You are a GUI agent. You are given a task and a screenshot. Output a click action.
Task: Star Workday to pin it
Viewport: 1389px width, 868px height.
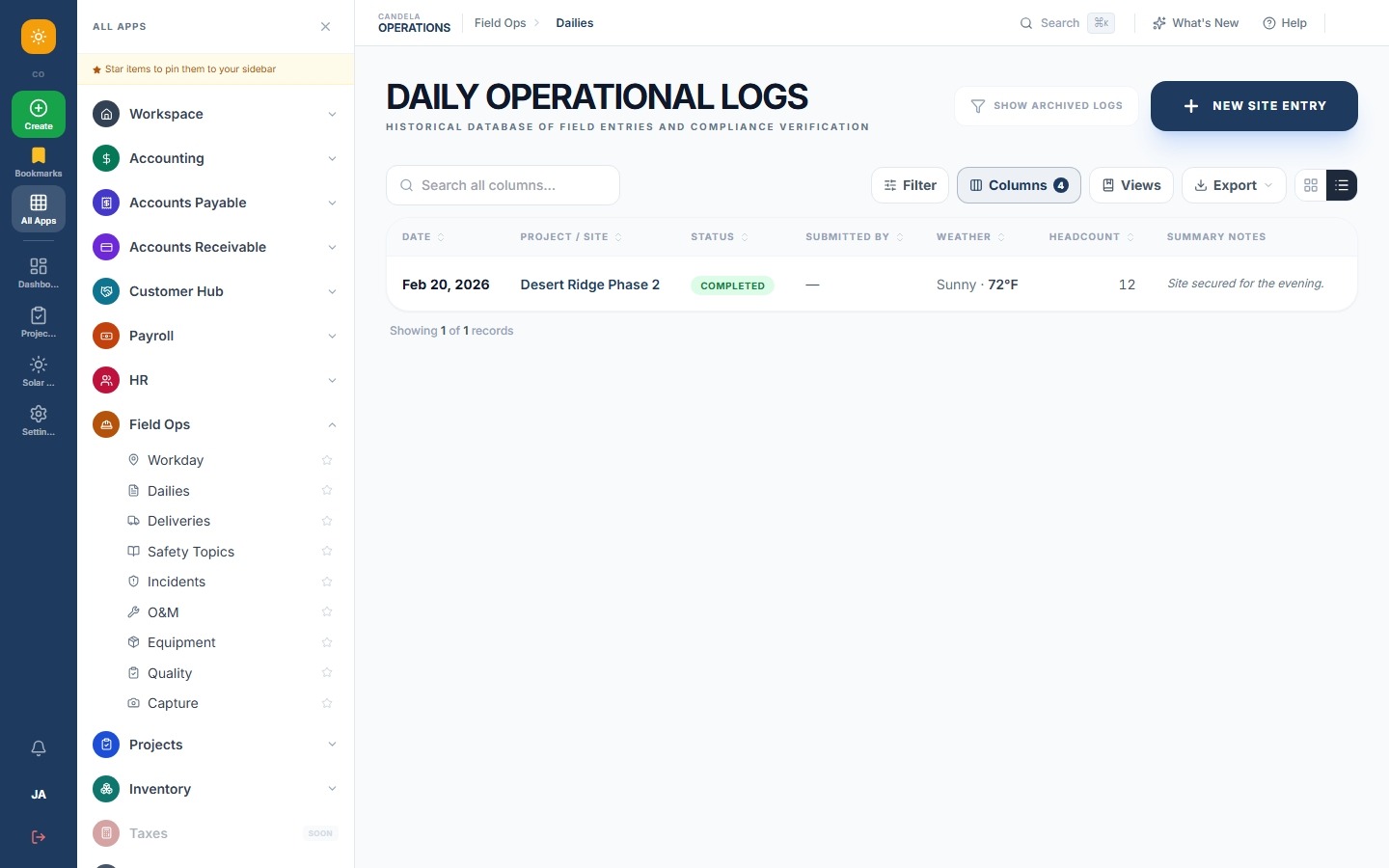(327, 460)
